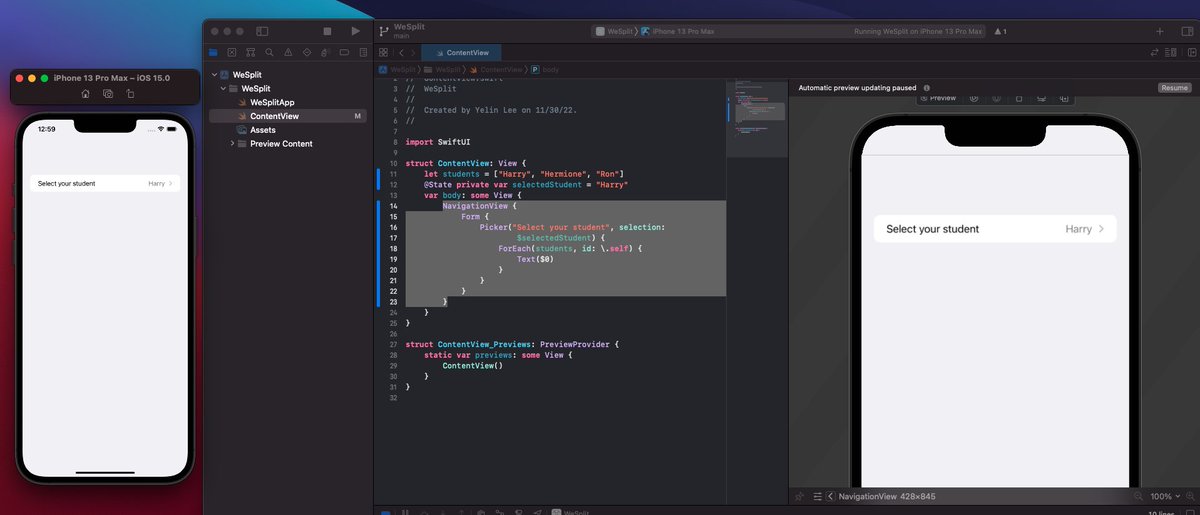This screenshot has width=1200, height=515.
Task: Click the Resume preview button
Action: tap(1174, 88)
